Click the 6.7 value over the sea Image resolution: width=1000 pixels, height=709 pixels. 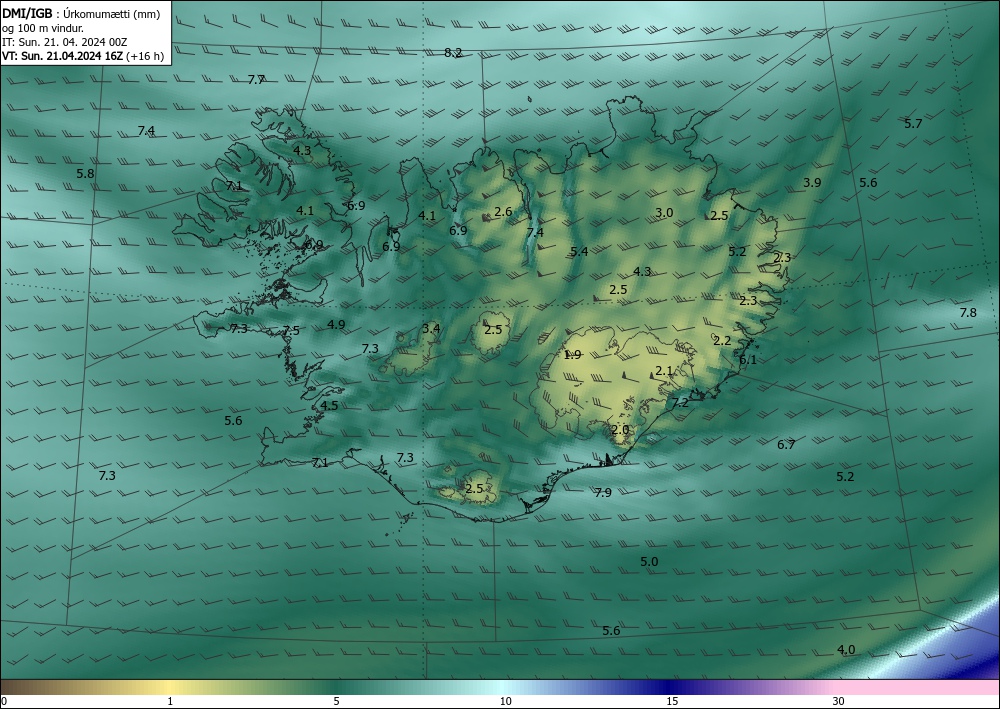pos(786,445)
